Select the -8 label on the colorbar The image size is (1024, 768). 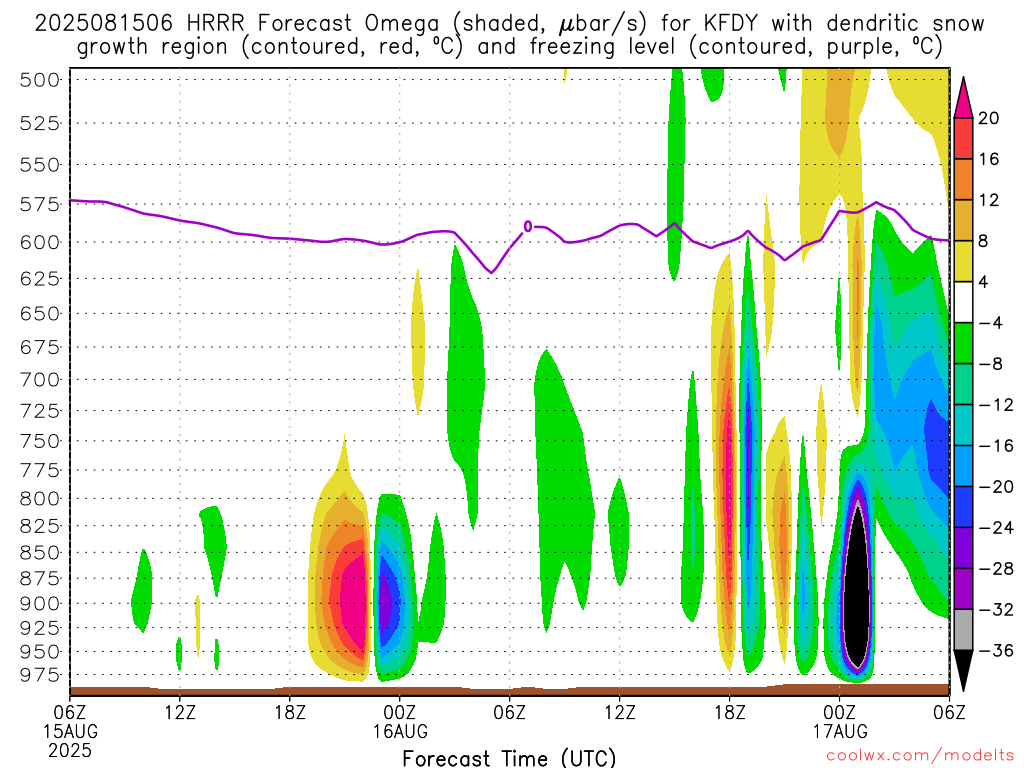[990, 364]
